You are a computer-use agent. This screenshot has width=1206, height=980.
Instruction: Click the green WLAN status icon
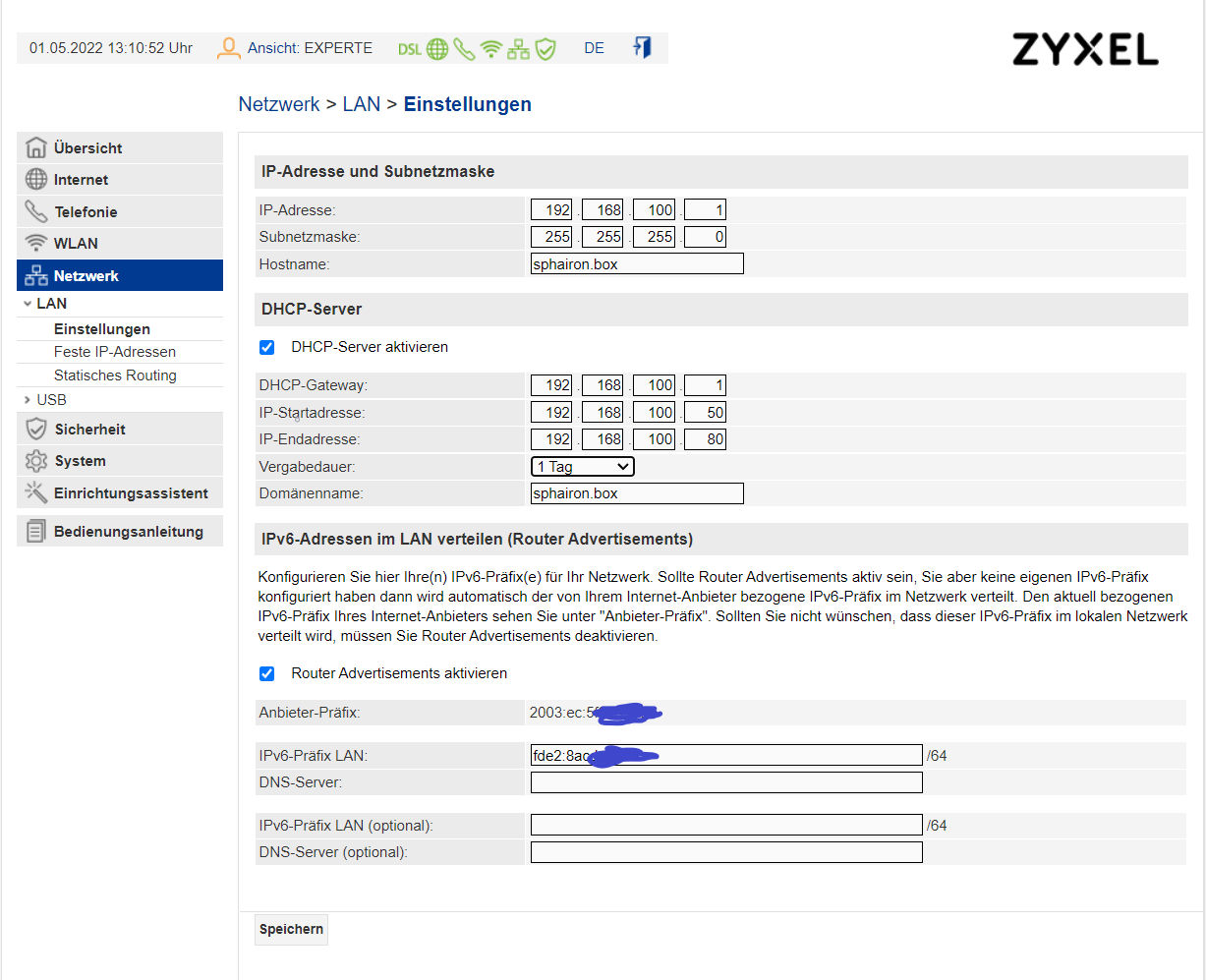coord(491,48)
